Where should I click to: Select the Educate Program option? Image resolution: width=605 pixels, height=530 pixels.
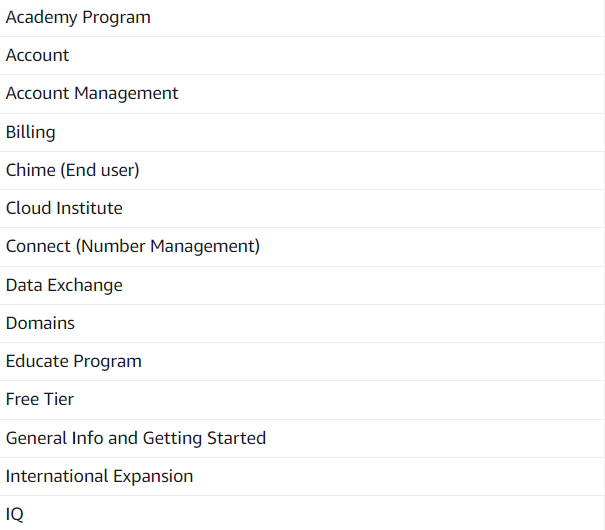(x=74, y=361)
